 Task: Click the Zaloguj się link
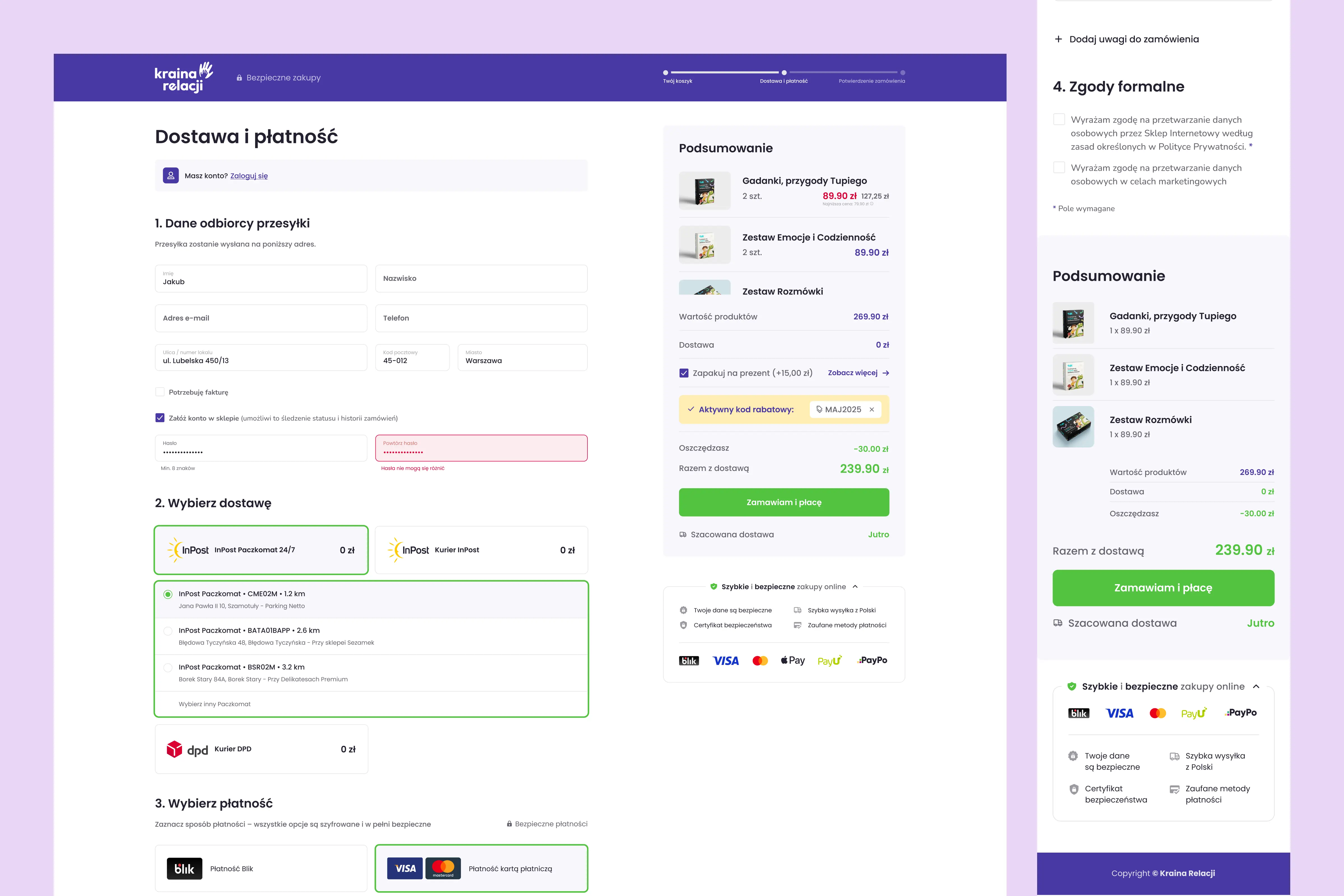[249, 176]
